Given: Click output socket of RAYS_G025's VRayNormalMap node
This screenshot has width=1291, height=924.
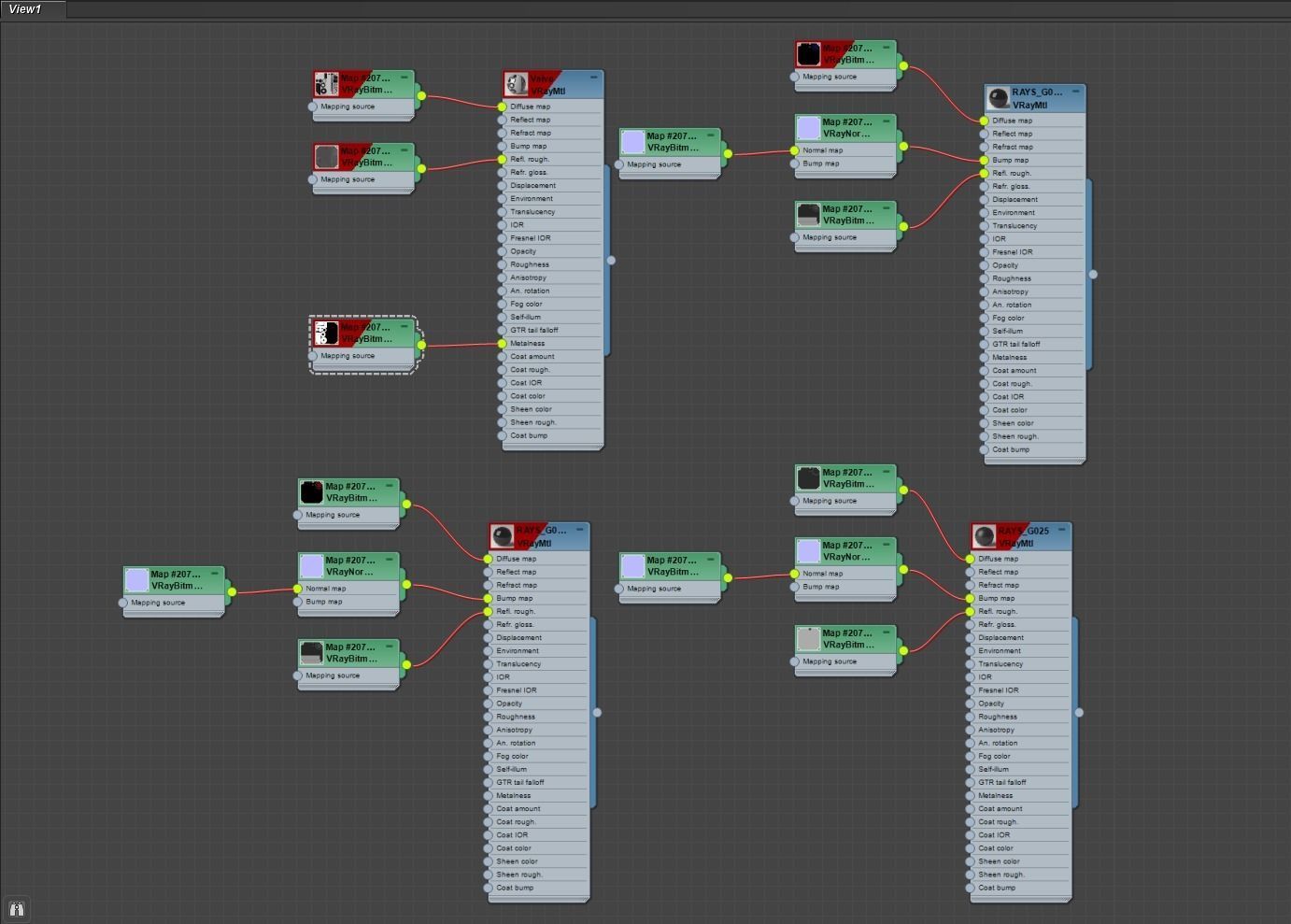Looking at the screenshot, I should click(903, 569).
